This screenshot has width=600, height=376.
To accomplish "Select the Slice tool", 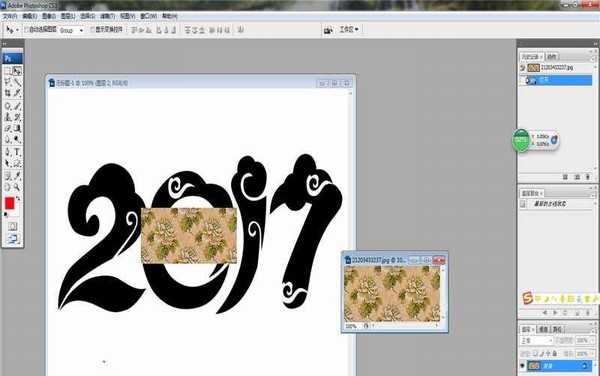I will (17, 93).
